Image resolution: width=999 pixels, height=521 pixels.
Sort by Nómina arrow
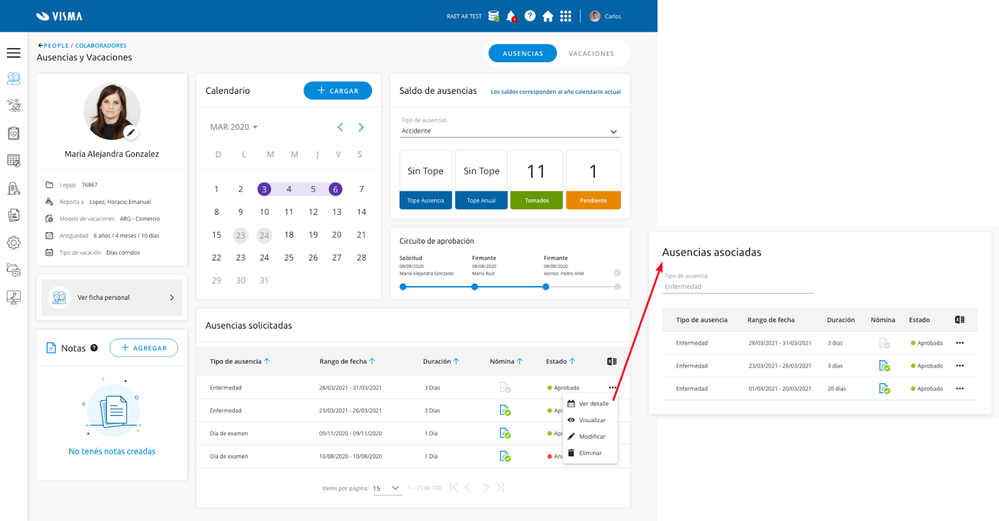pos(519,361)
